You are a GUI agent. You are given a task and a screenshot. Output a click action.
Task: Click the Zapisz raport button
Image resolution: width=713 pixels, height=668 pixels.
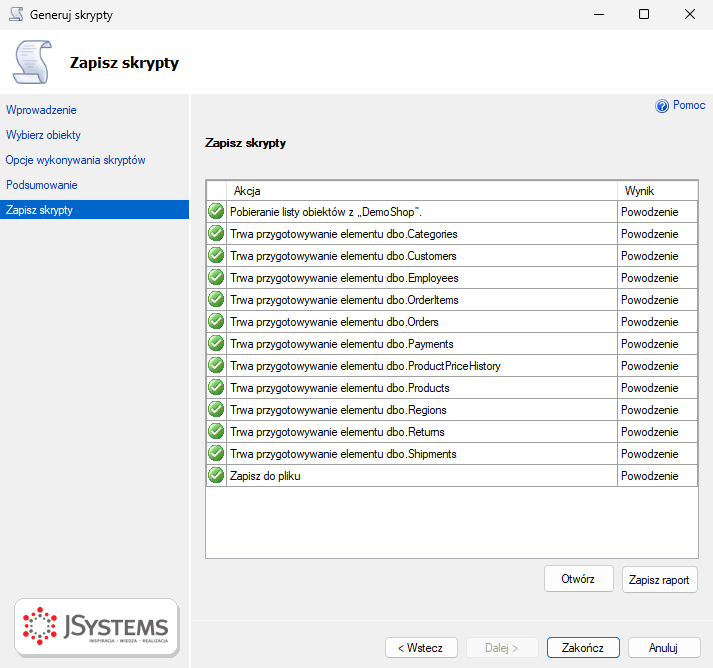point(659,579)
